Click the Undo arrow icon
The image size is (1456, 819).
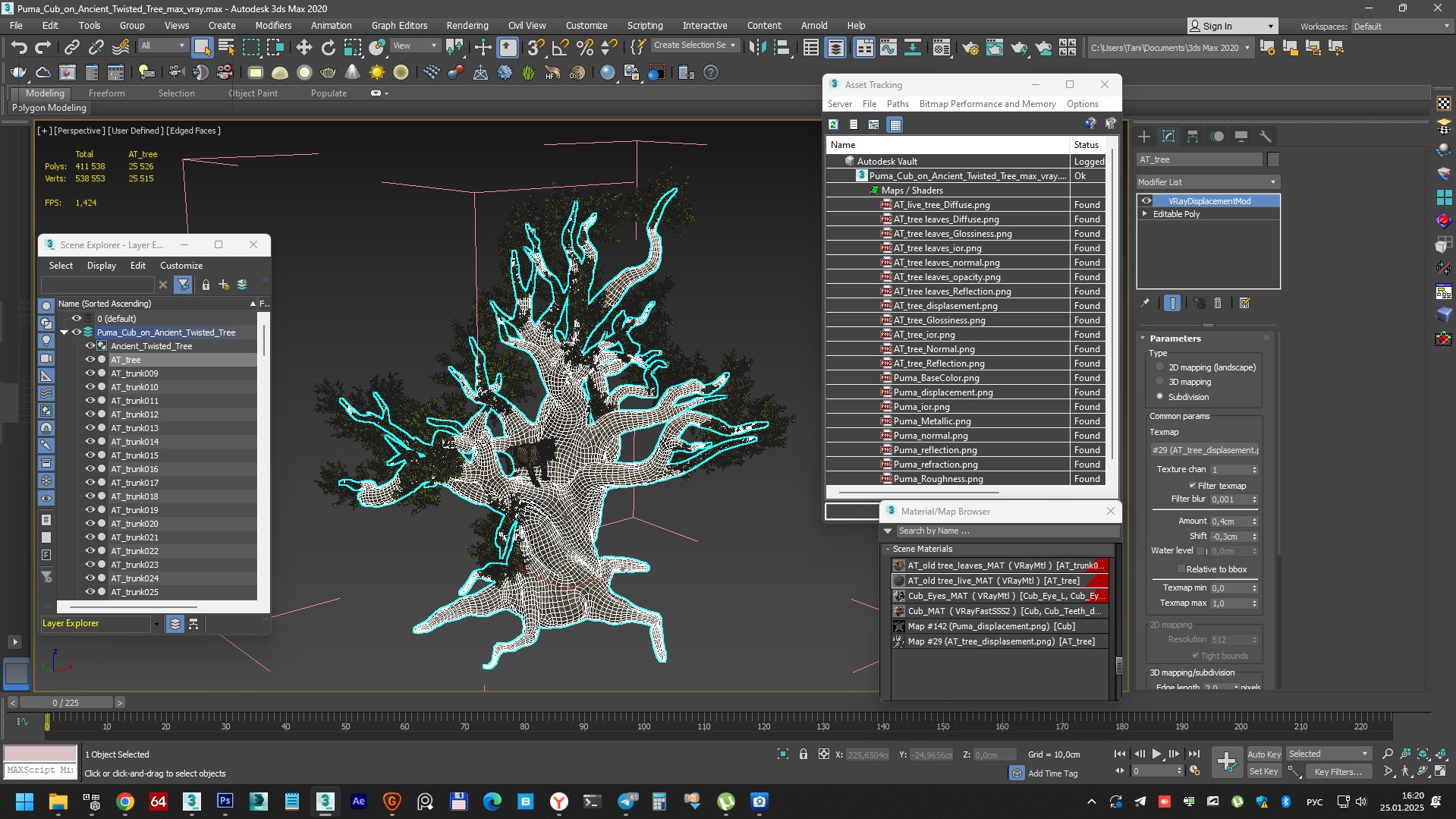[x=18, y=47]
